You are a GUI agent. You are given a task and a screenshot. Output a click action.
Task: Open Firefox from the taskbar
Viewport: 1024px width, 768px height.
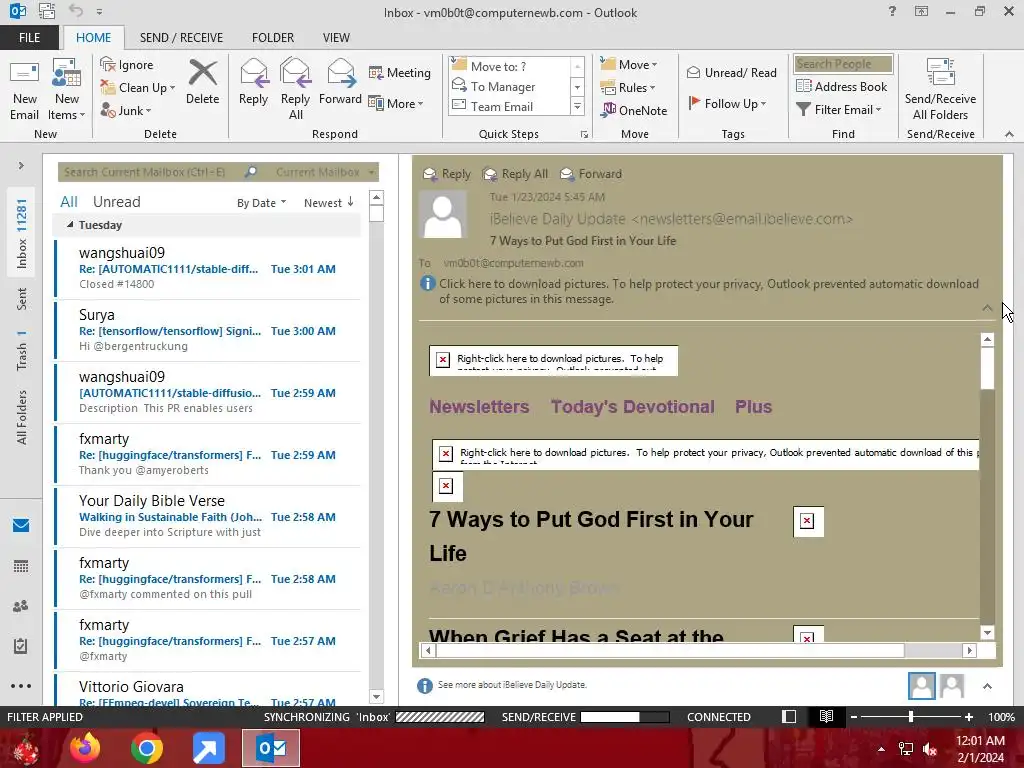85,748
